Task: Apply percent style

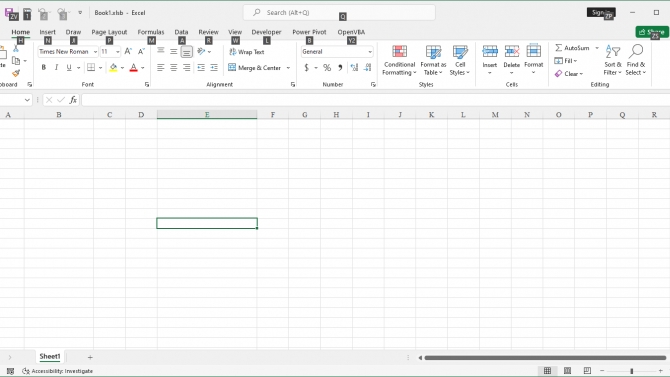Action: 327,68
